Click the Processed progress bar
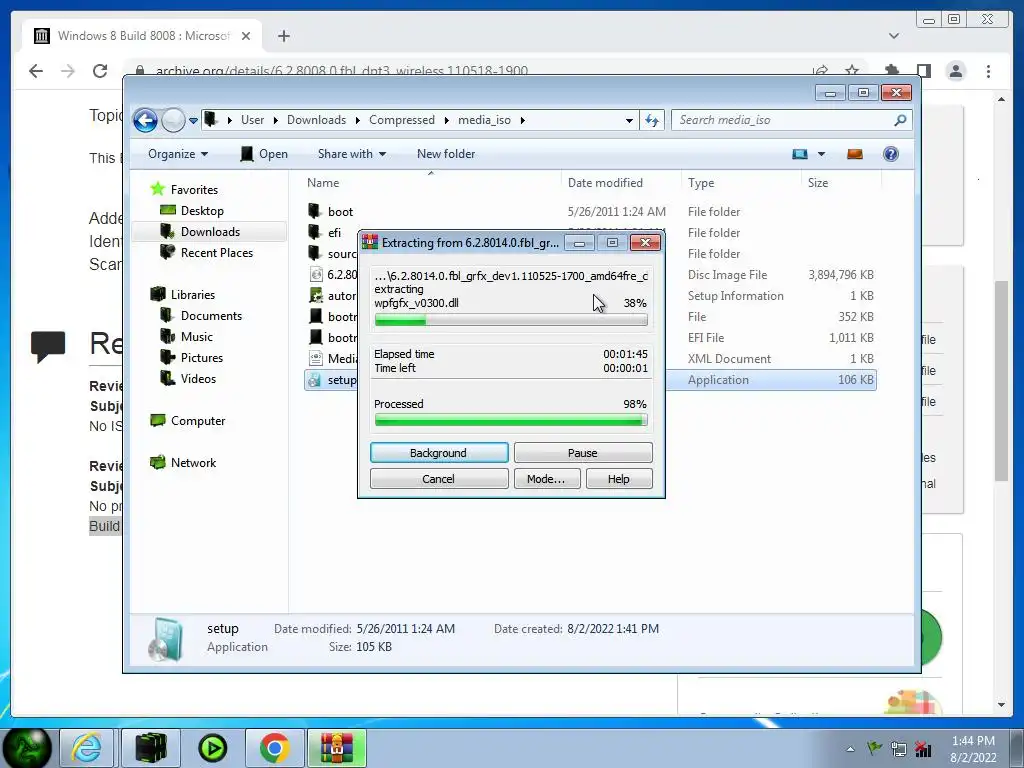This screenshot has width=1024, height=768. [x=511, y=421]
